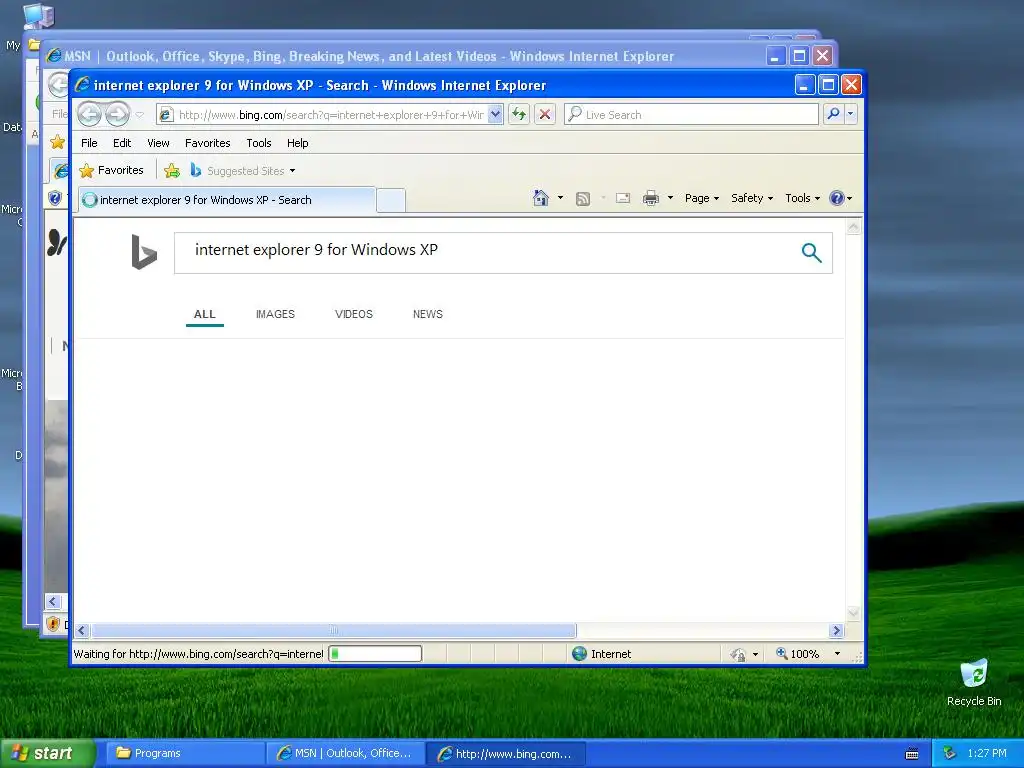Viewport: 1024px width, 768px height.
Task: Go back using the Back arrow button
Action: tap(89, 114)
